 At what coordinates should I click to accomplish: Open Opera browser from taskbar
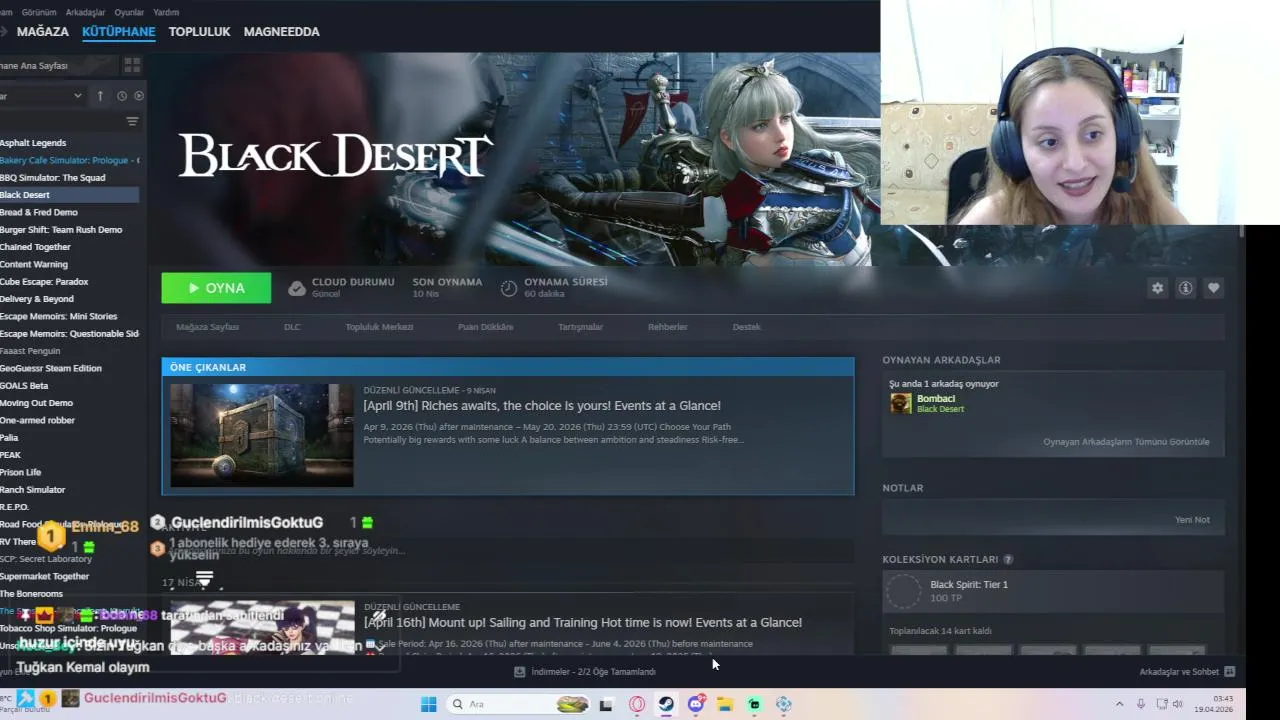pos(636,704)
